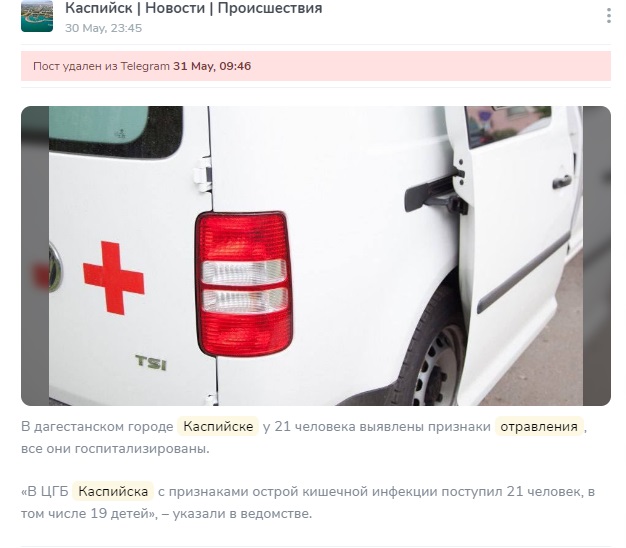Viewport: 626px width, 548px height.
Task: Click the pink Пост удален из Telegram banner
Action: point(316,66)
